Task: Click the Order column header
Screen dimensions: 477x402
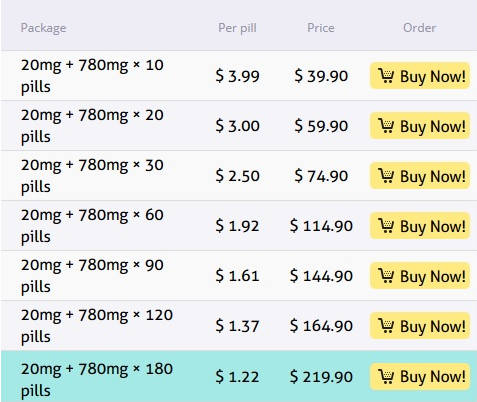Action: (x=419, y=28)
